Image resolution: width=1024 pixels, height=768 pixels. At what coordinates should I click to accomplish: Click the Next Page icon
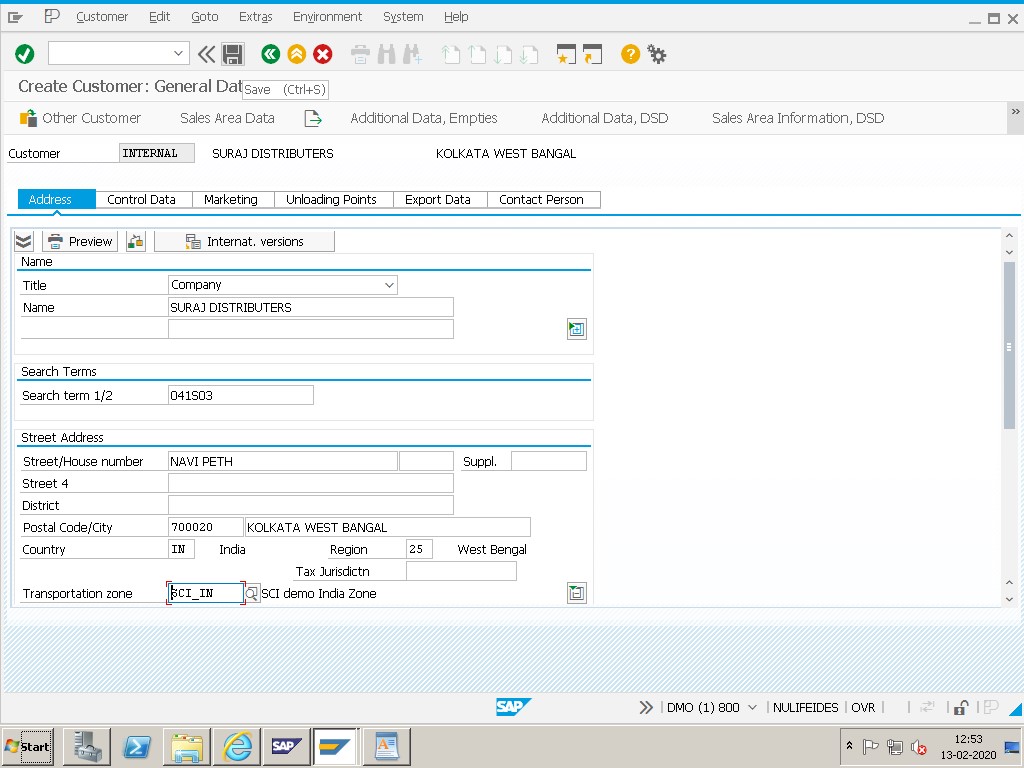tap(503, 54)
